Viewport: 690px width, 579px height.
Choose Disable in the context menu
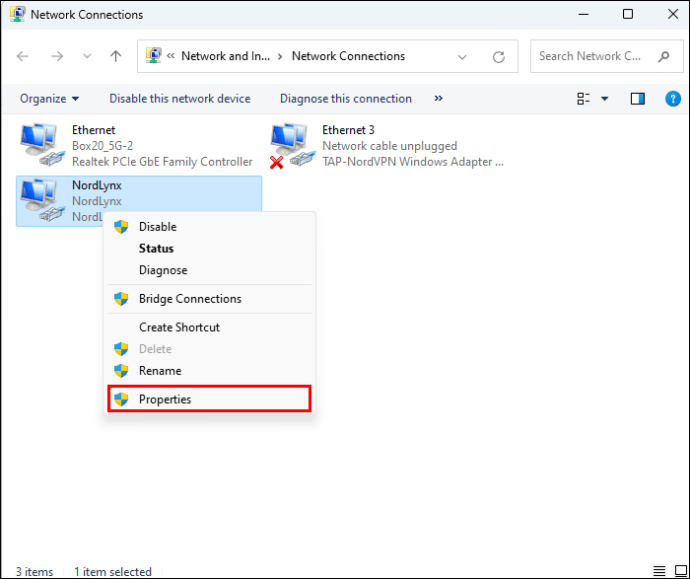209,227
